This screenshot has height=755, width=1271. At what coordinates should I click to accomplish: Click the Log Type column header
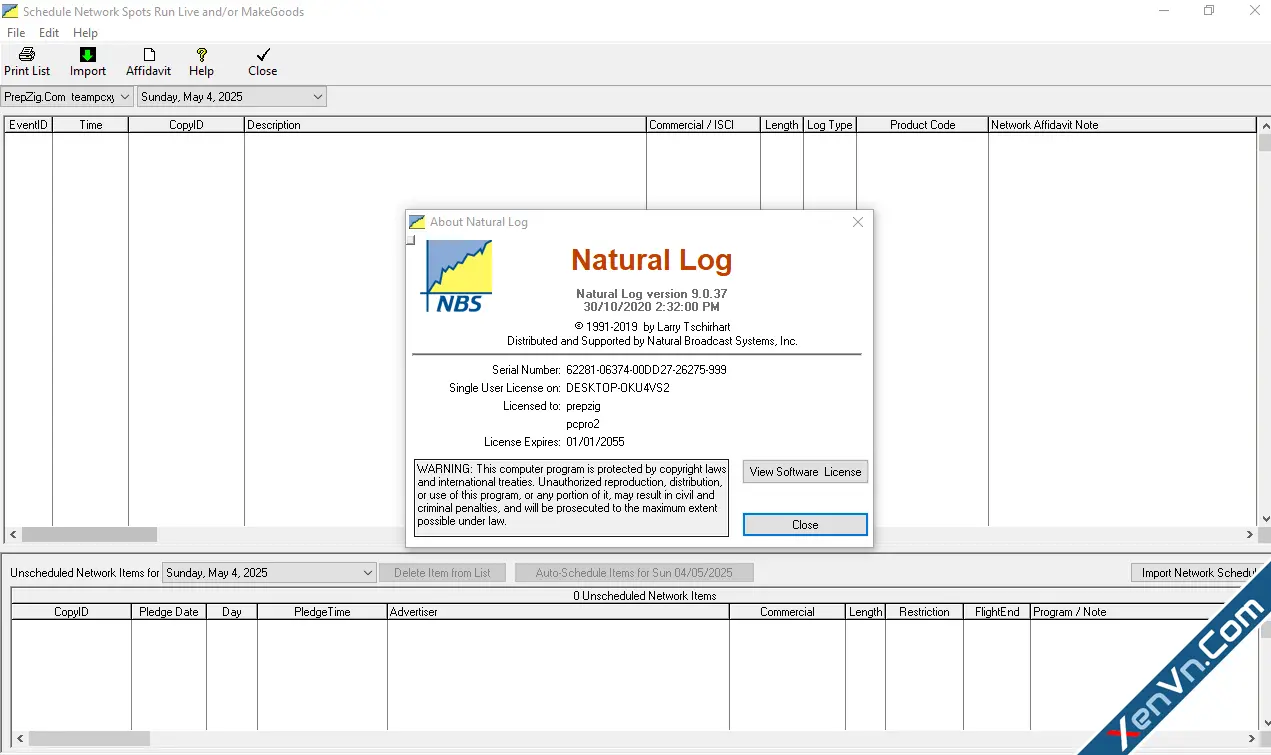[830, 125]
